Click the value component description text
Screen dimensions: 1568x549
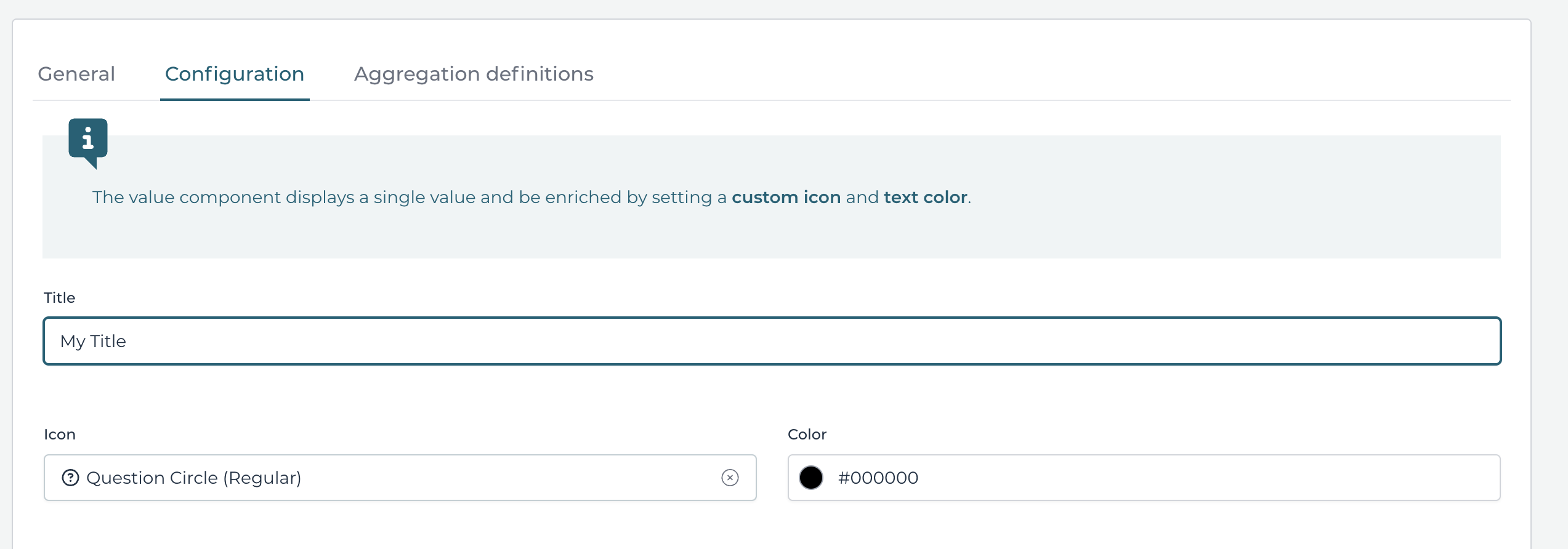[x=431, y=197]
